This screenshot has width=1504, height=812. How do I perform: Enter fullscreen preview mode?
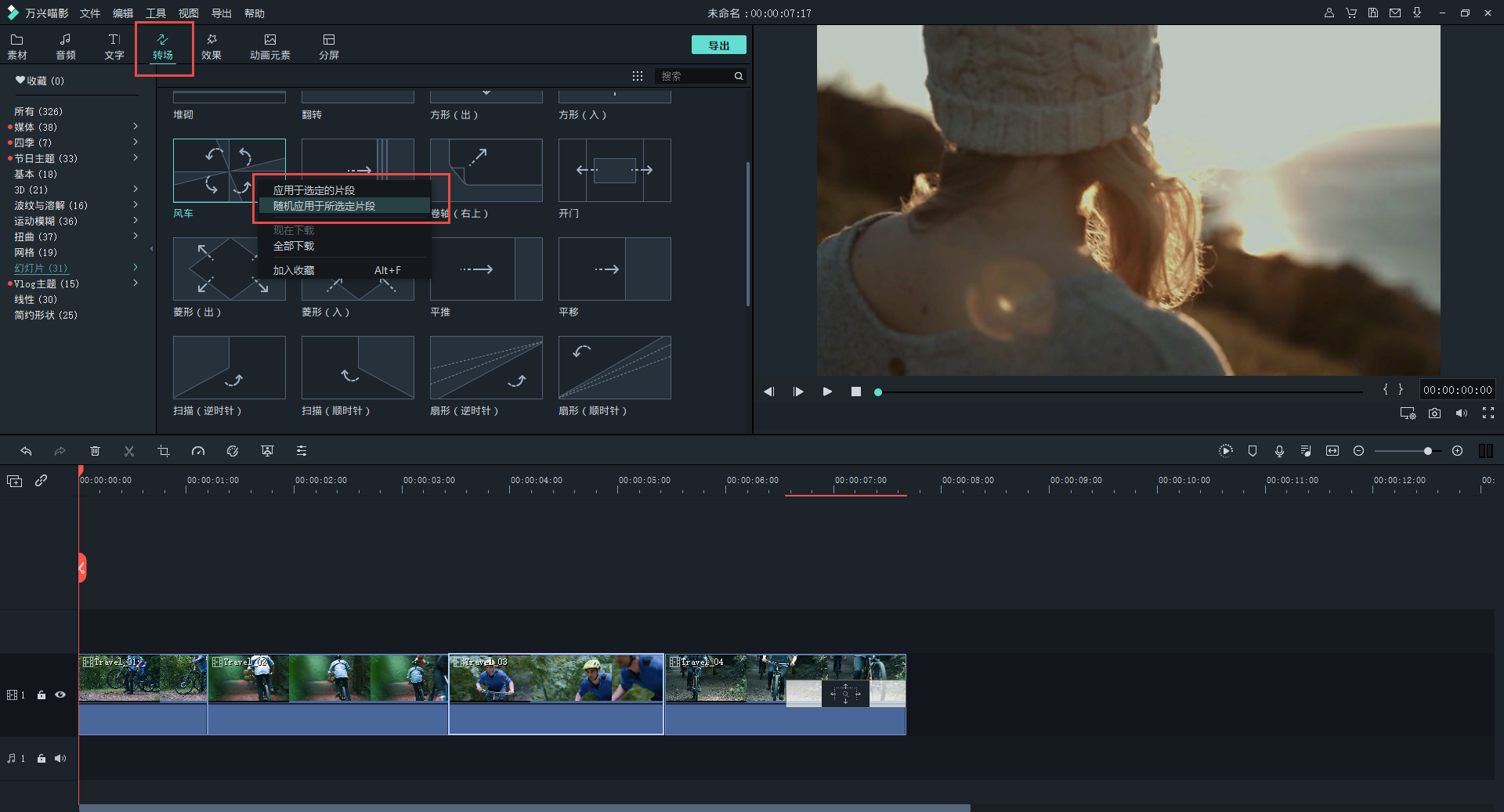[1488, 413]
